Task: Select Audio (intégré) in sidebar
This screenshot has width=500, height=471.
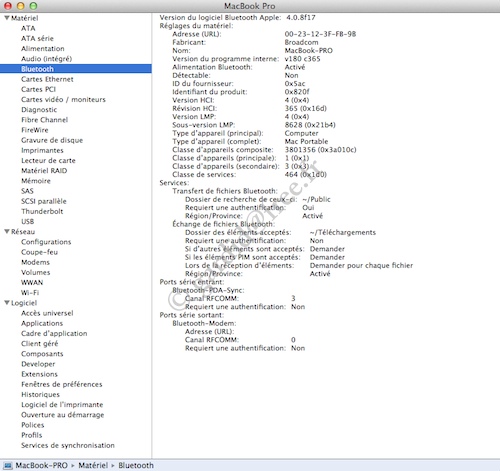Action: coord(46,59)
